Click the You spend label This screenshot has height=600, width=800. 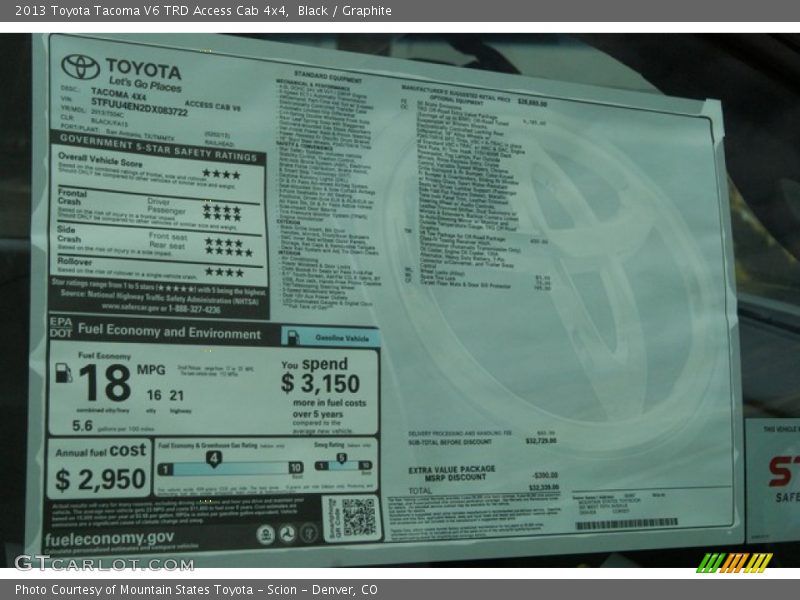(314, 364)
